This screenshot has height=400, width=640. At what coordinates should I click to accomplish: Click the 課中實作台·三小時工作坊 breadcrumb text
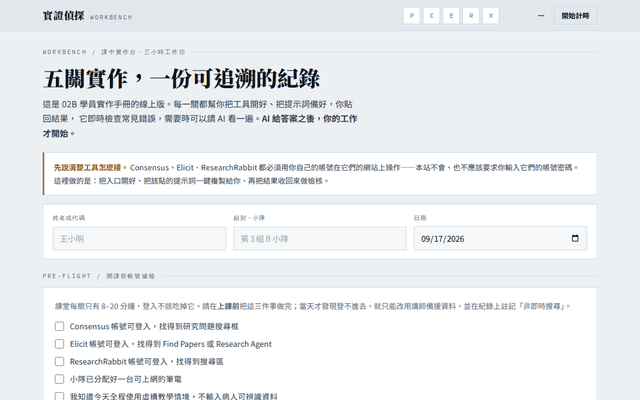click(x=143, y=52)
